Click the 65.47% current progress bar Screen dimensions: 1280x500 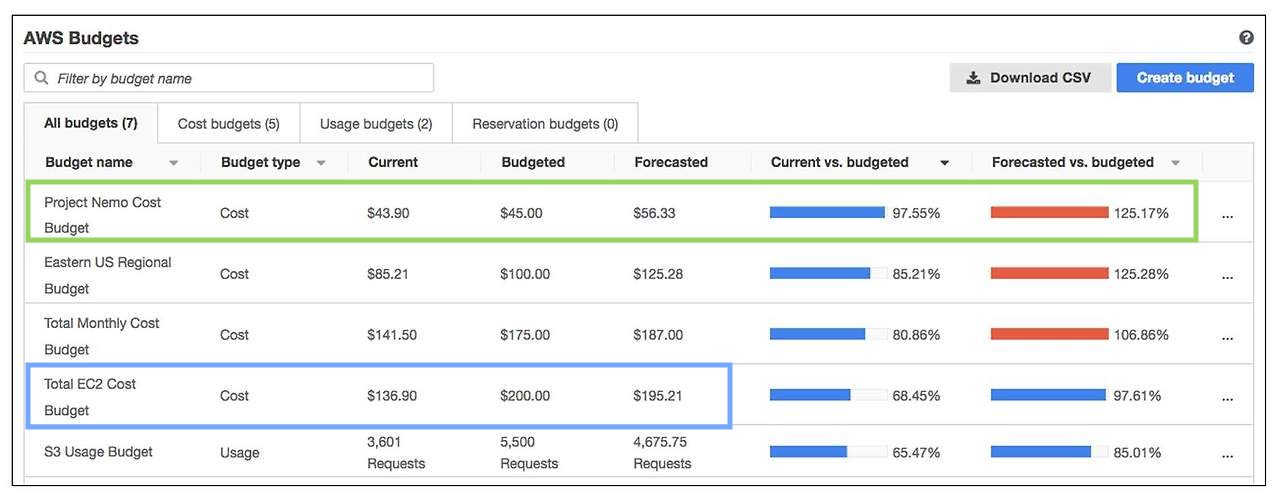[828, 452]
